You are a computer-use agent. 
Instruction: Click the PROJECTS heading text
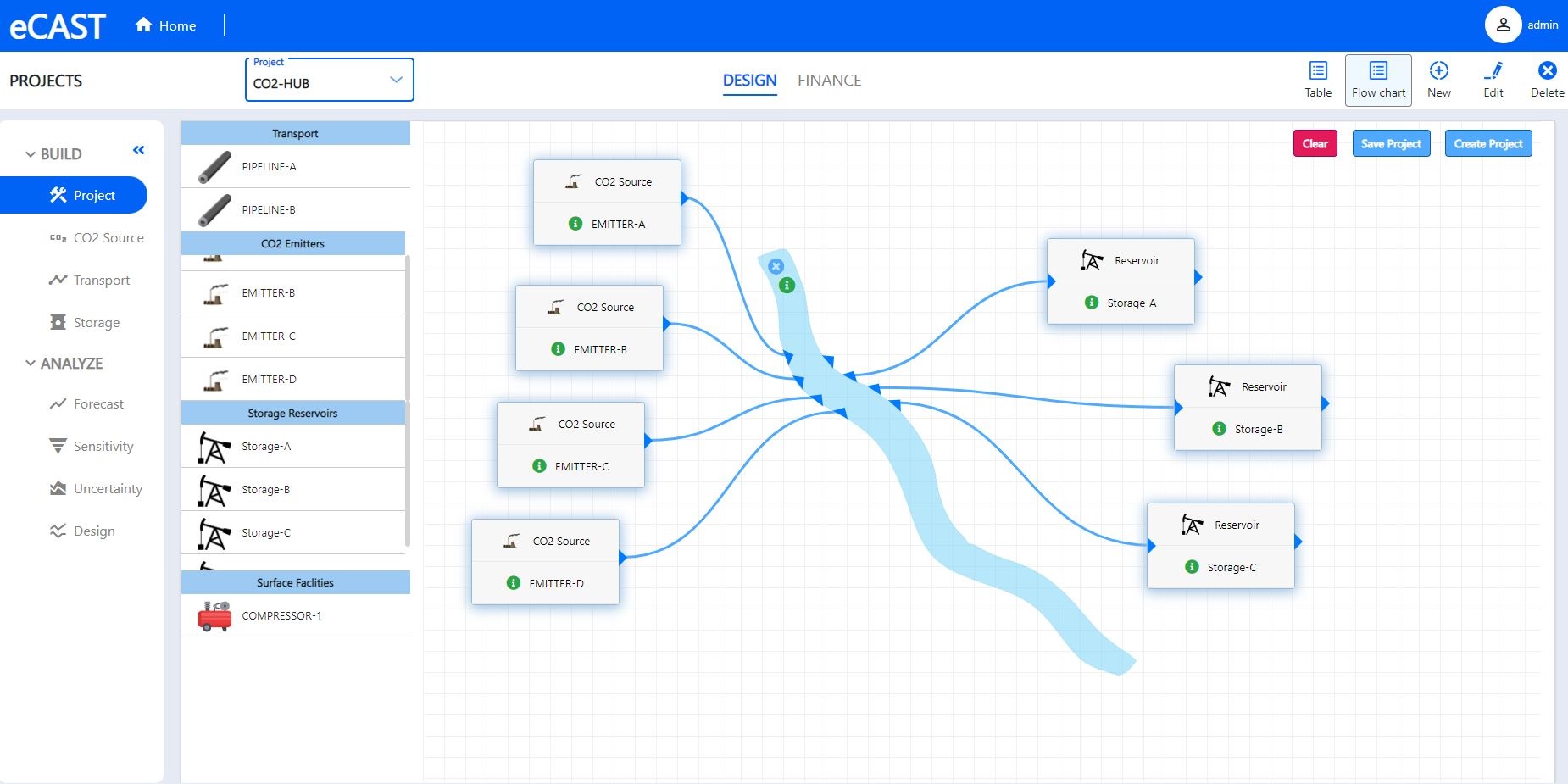[46, 81]
